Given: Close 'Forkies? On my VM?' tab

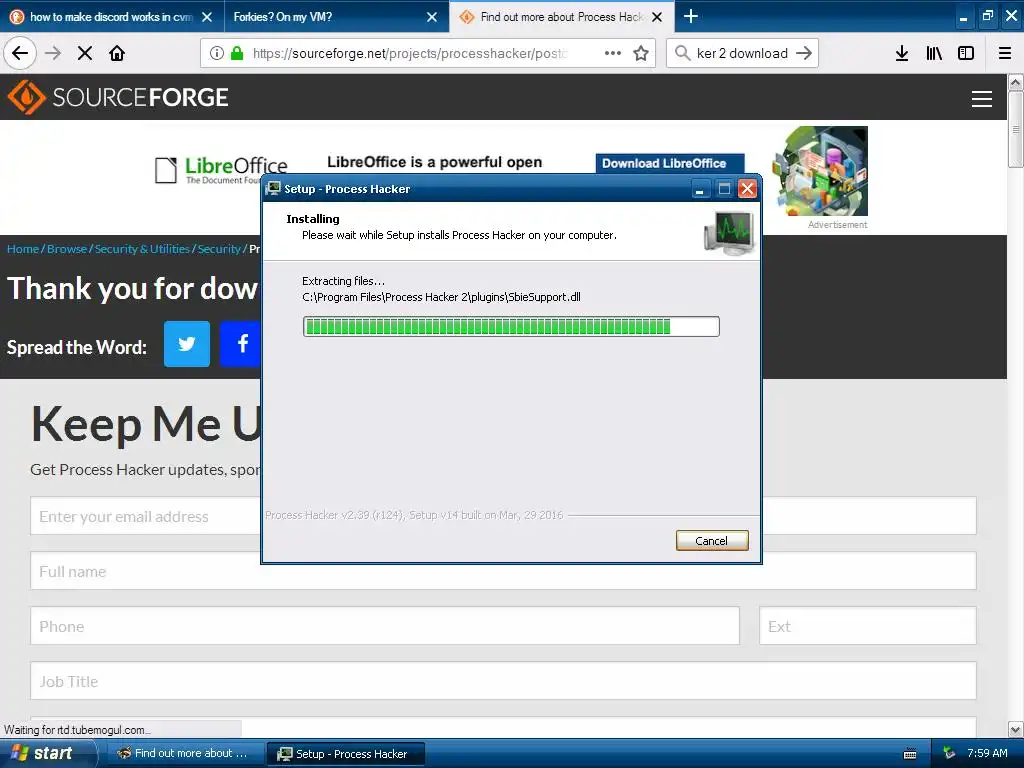Looking at the screenshot, I should (432, 17).
